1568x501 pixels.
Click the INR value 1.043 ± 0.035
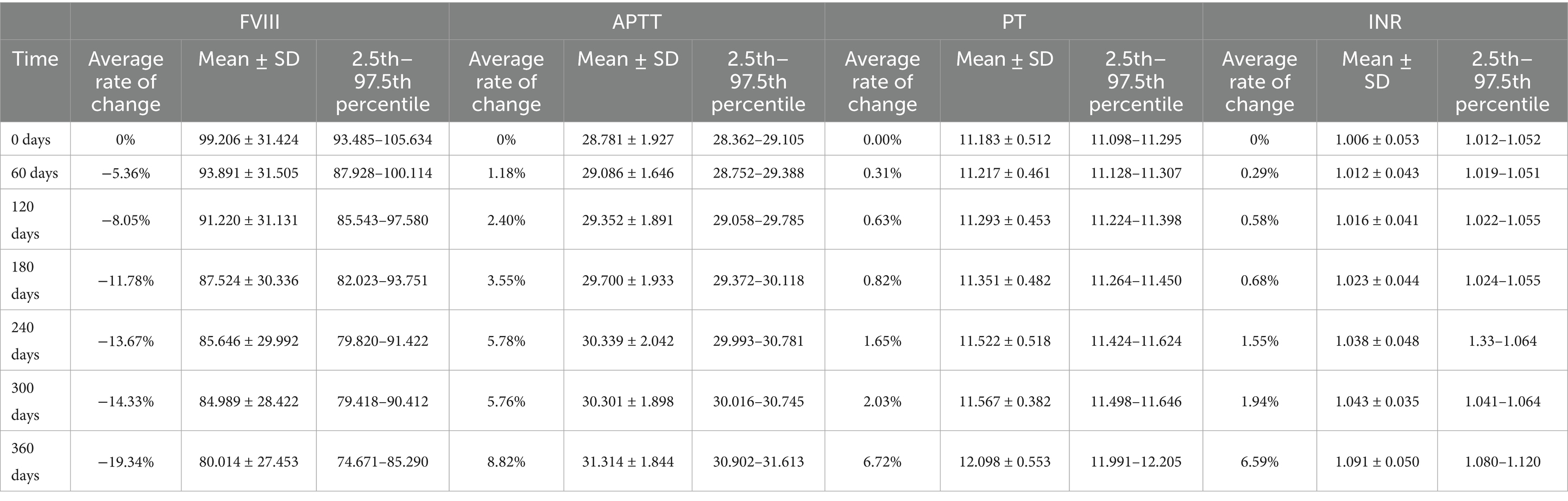[1376, 402]
